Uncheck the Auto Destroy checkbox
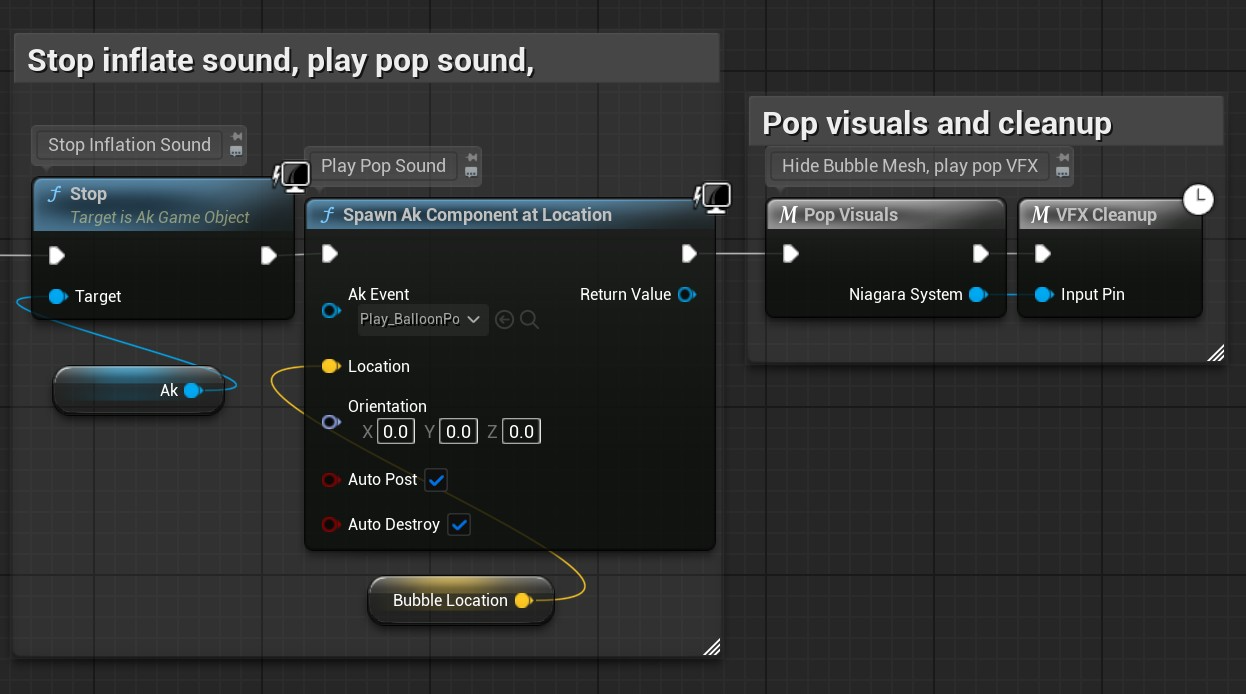 [458, 525]
